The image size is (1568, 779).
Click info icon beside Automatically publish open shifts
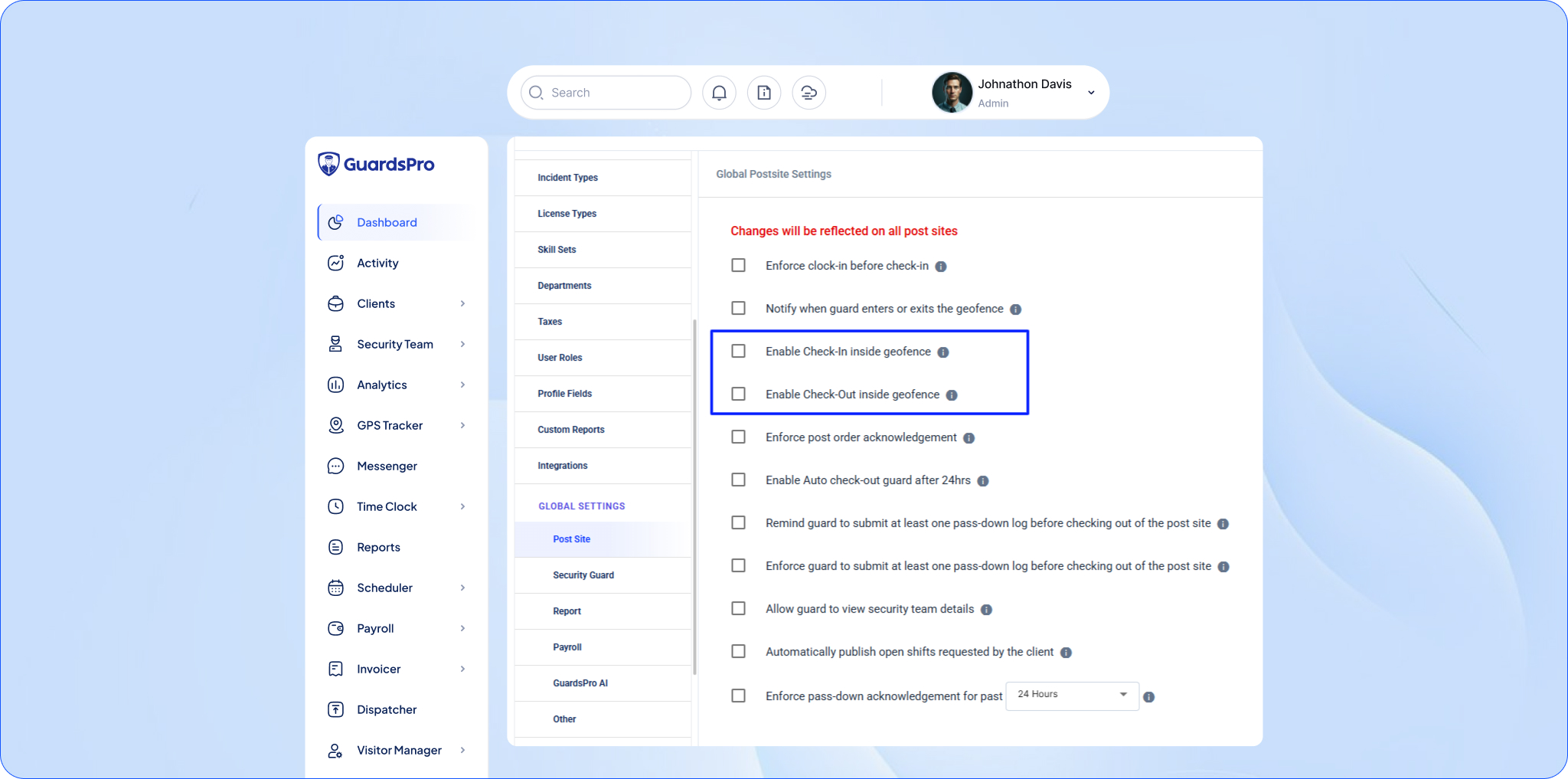pyautogui.click(x=1066, y=653)
